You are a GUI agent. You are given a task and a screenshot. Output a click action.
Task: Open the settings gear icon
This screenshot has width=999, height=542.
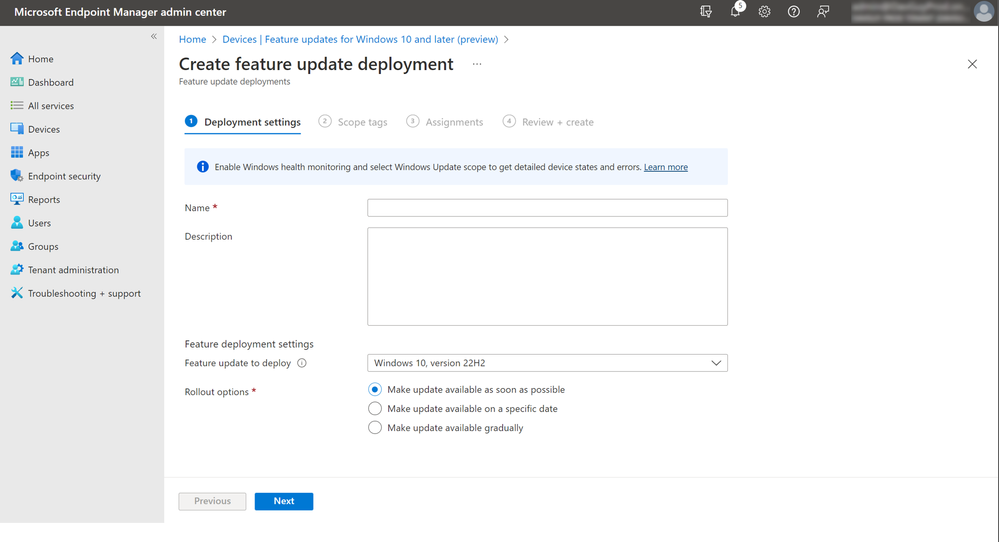point(764,12)
